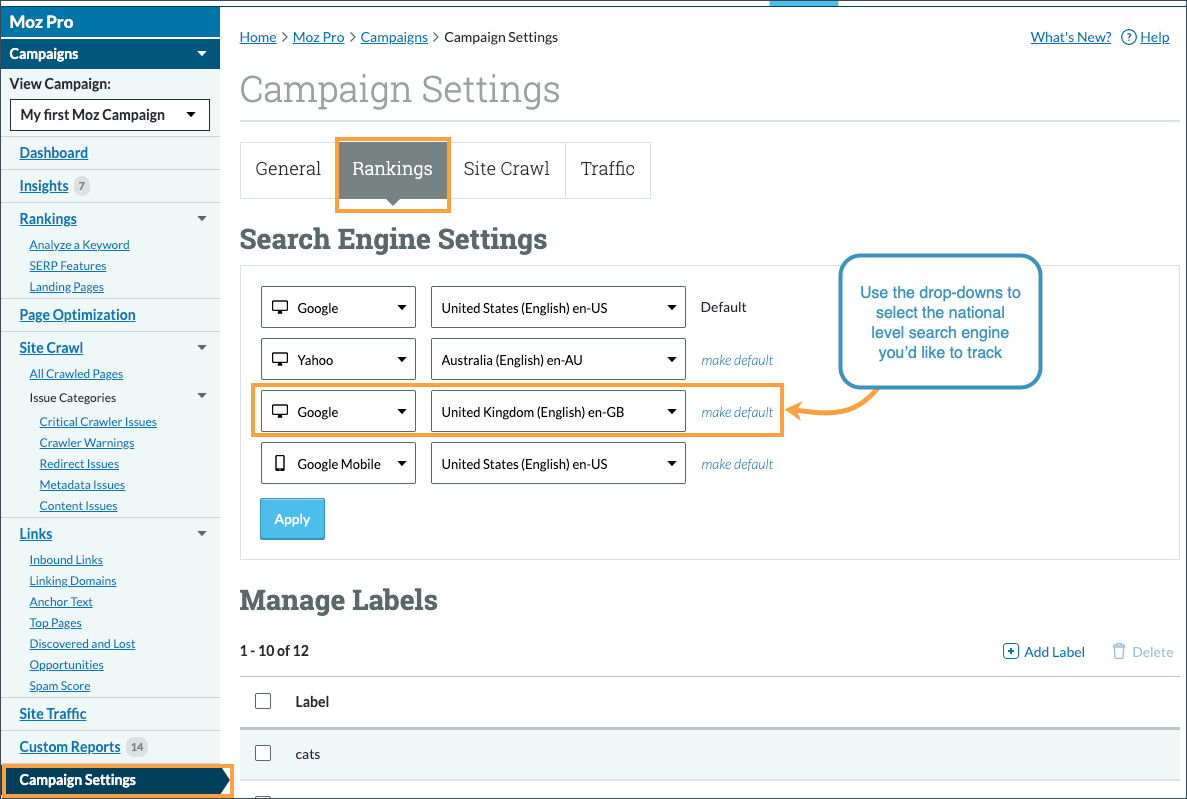Click make default next to the Google UK row
This screenshot has width=1187, height=799.
point(736,411)
